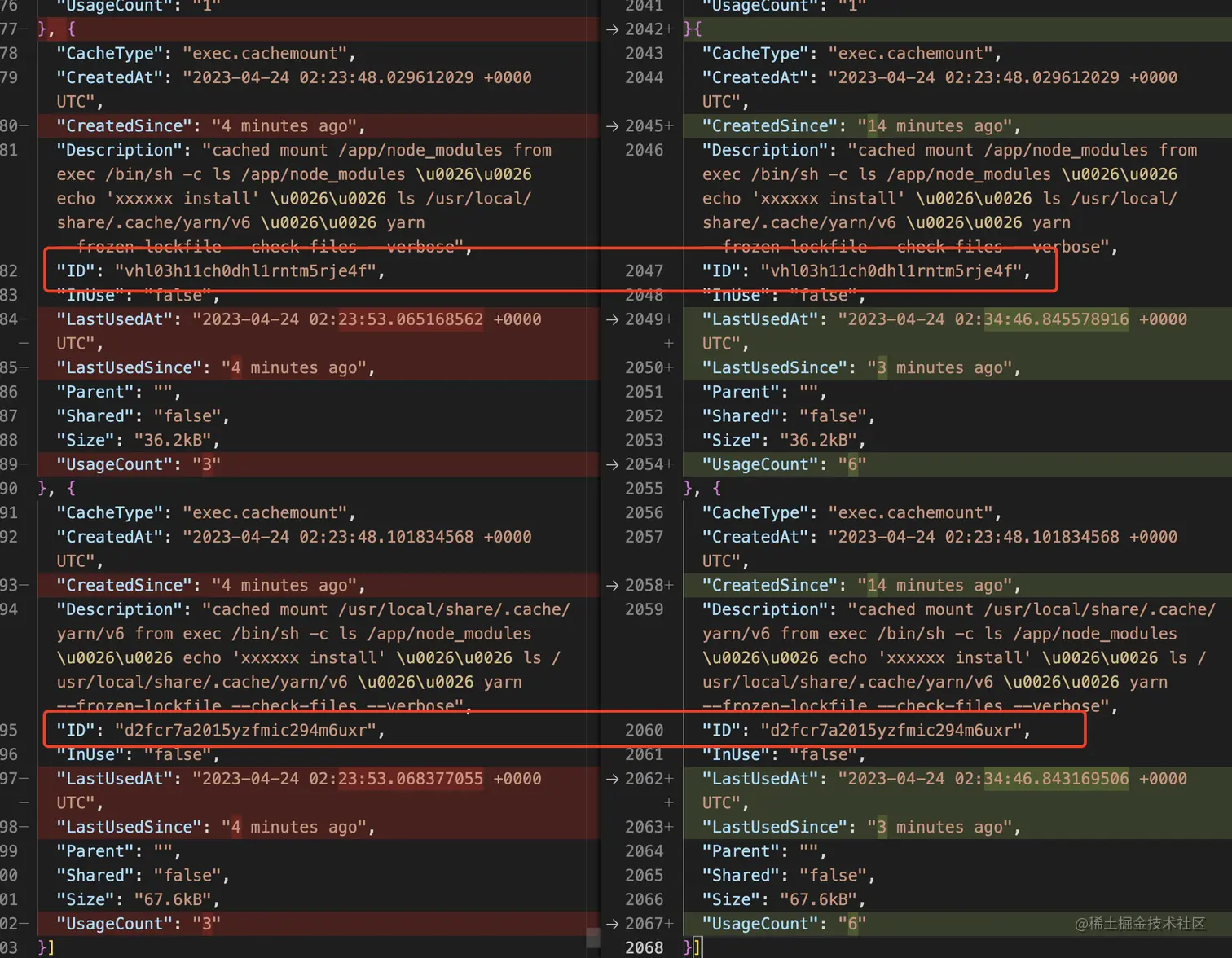This screenshot has height=958, width=1232.
Task: Click "Description" key on line 81 in left pane
Action: [x=119, y=151]
